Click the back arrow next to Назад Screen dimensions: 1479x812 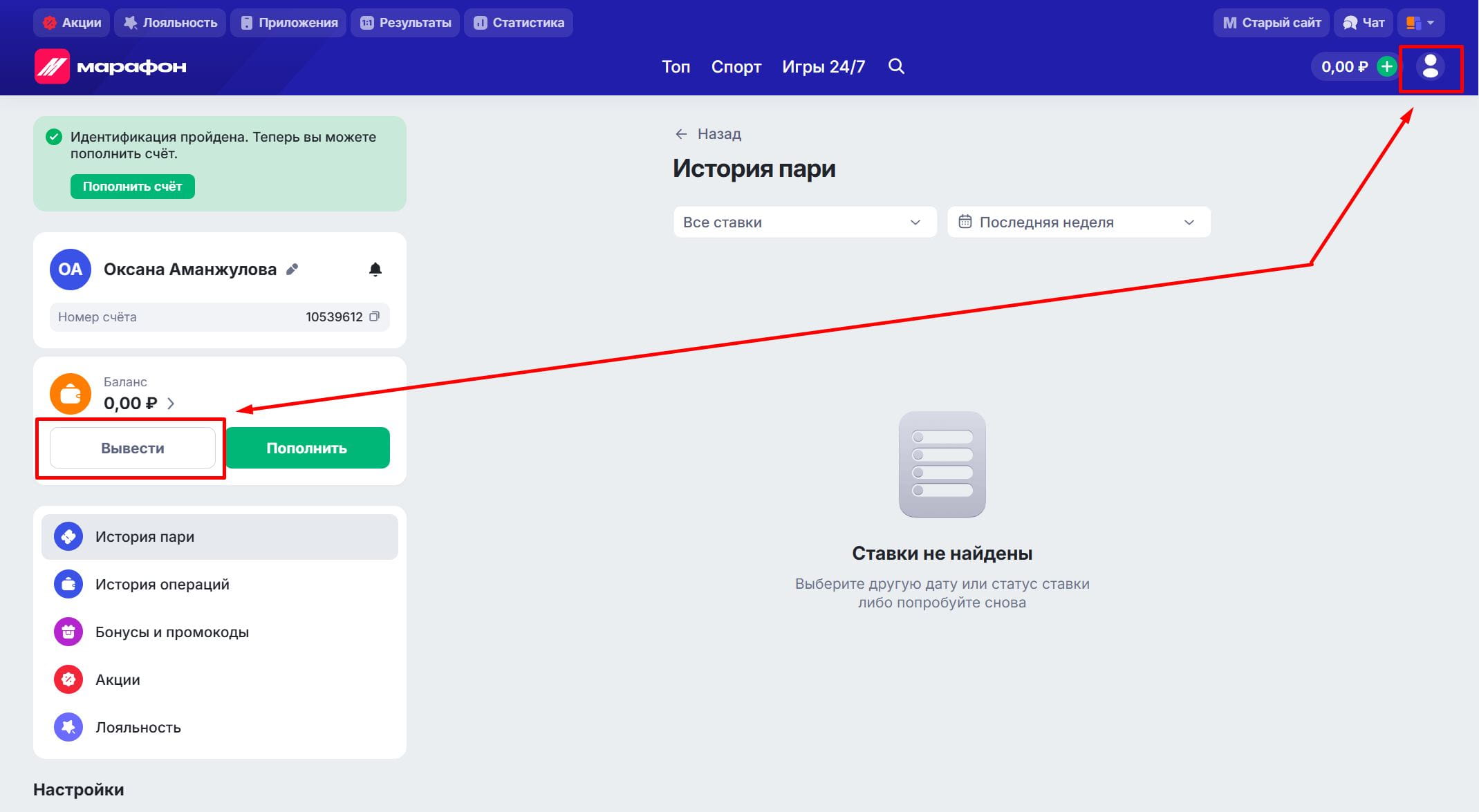point(681,134)
